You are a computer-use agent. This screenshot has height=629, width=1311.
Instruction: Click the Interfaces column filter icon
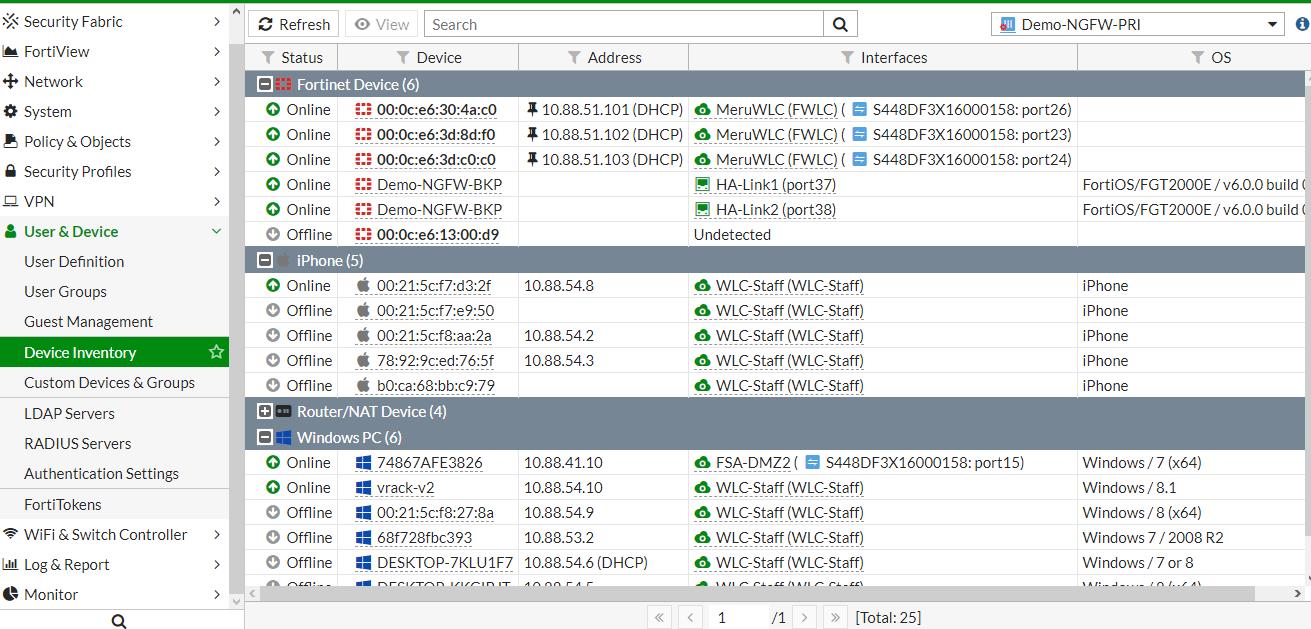coord(847,58)
